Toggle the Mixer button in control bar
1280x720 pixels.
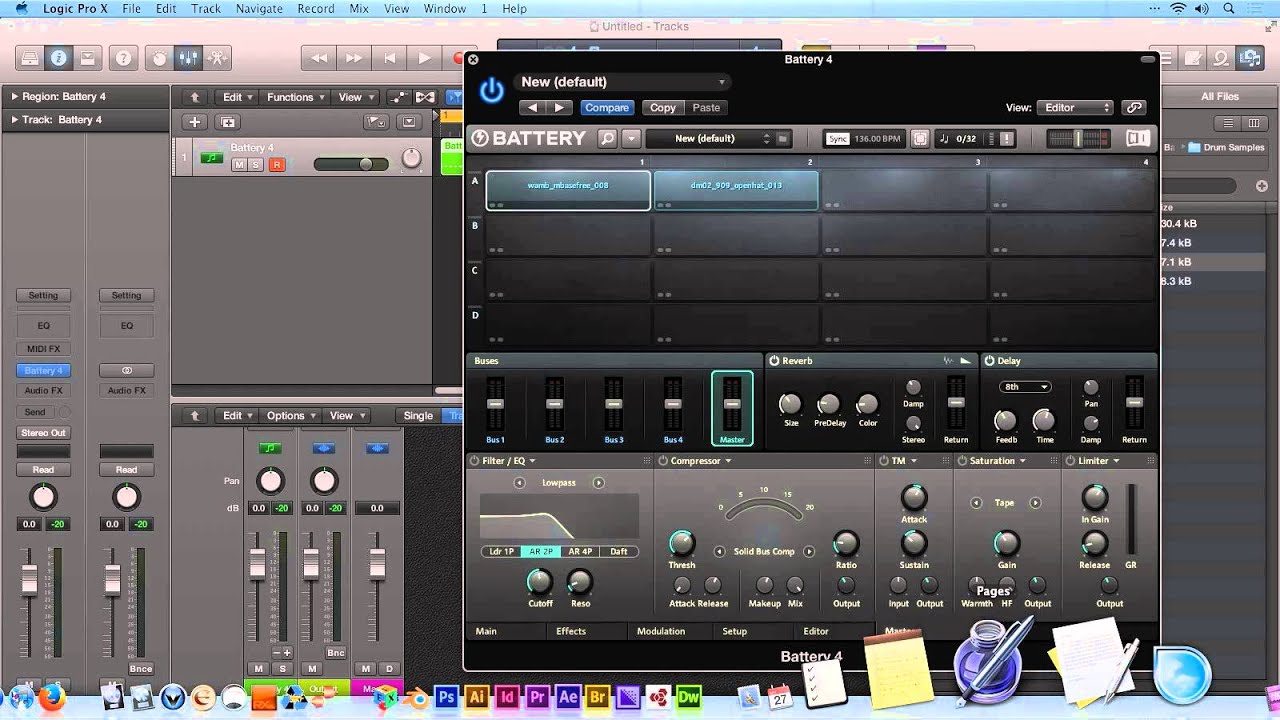point(188,58)
